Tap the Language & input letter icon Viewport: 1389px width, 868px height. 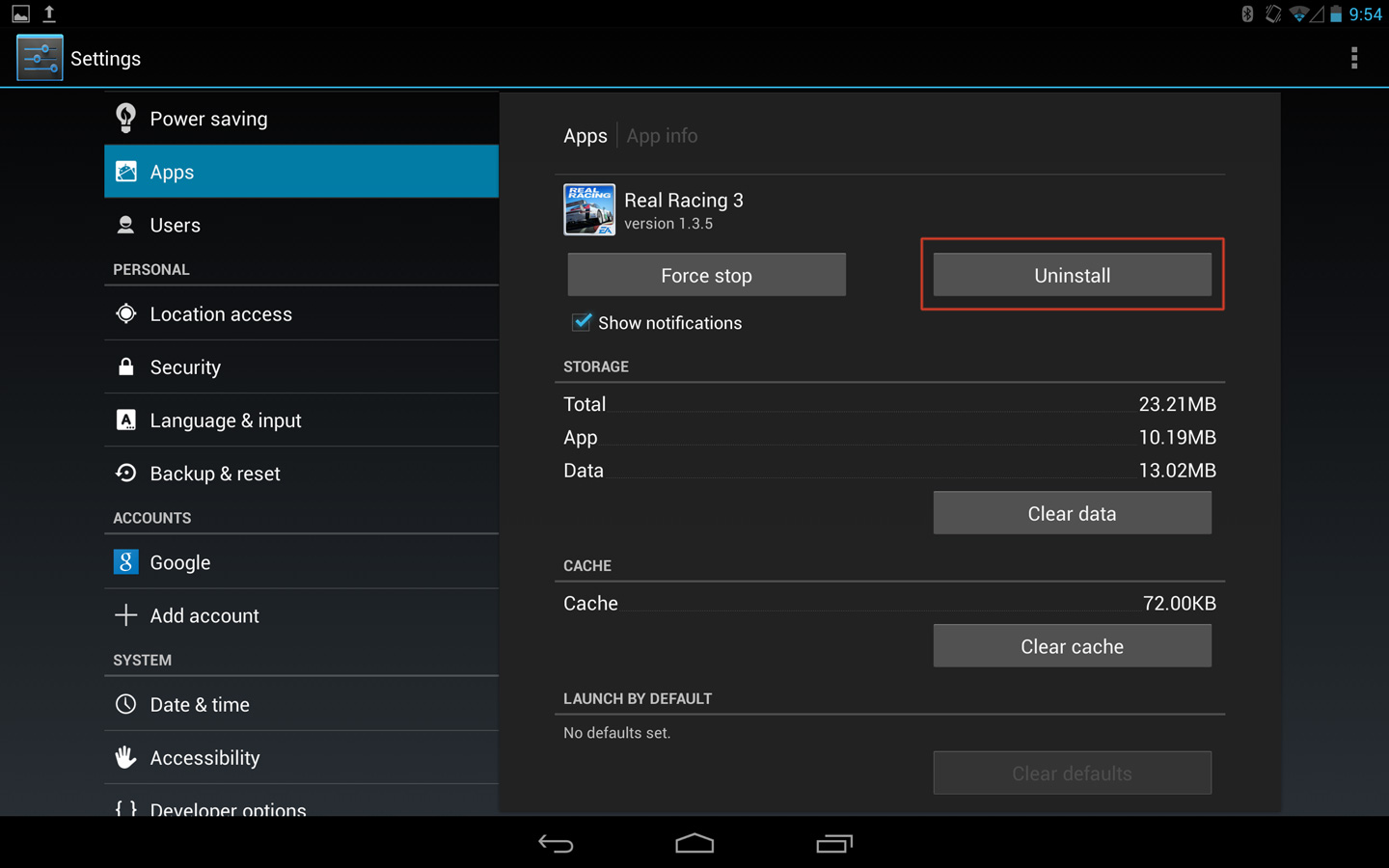125,420
